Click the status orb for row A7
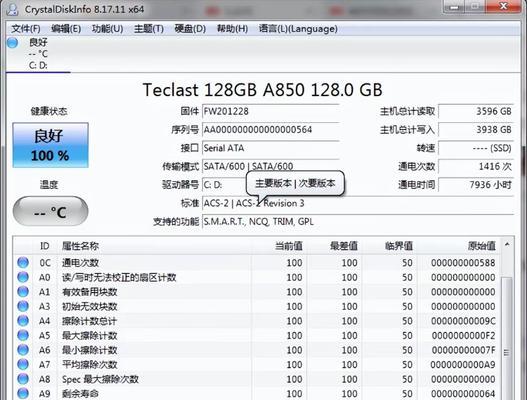The image size is (527, 400). (x=23, y=364)
